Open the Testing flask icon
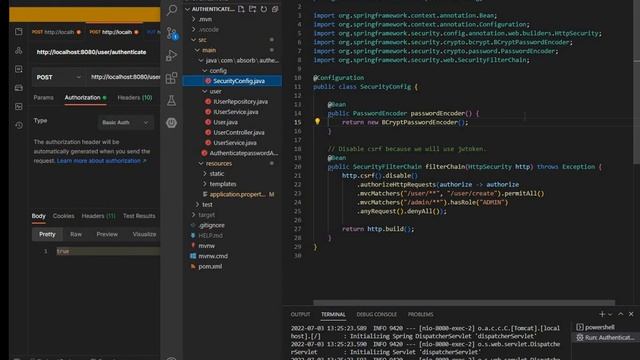The width and height of the screenshot is (640, 360). tap(172, 100)
